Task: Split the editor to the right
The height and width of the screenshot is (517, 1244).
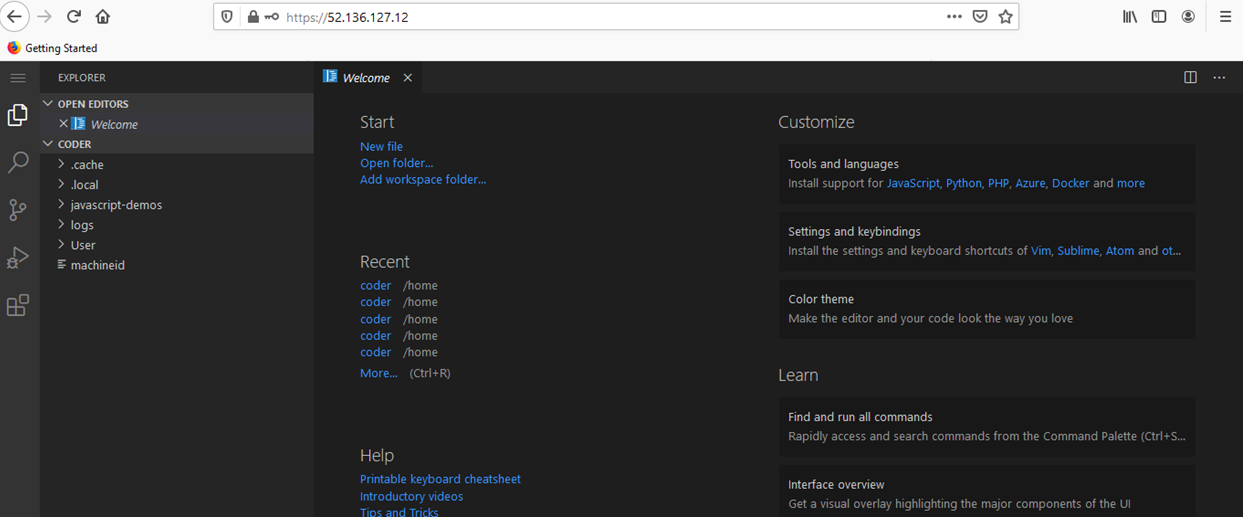Action: (1190, 77)
